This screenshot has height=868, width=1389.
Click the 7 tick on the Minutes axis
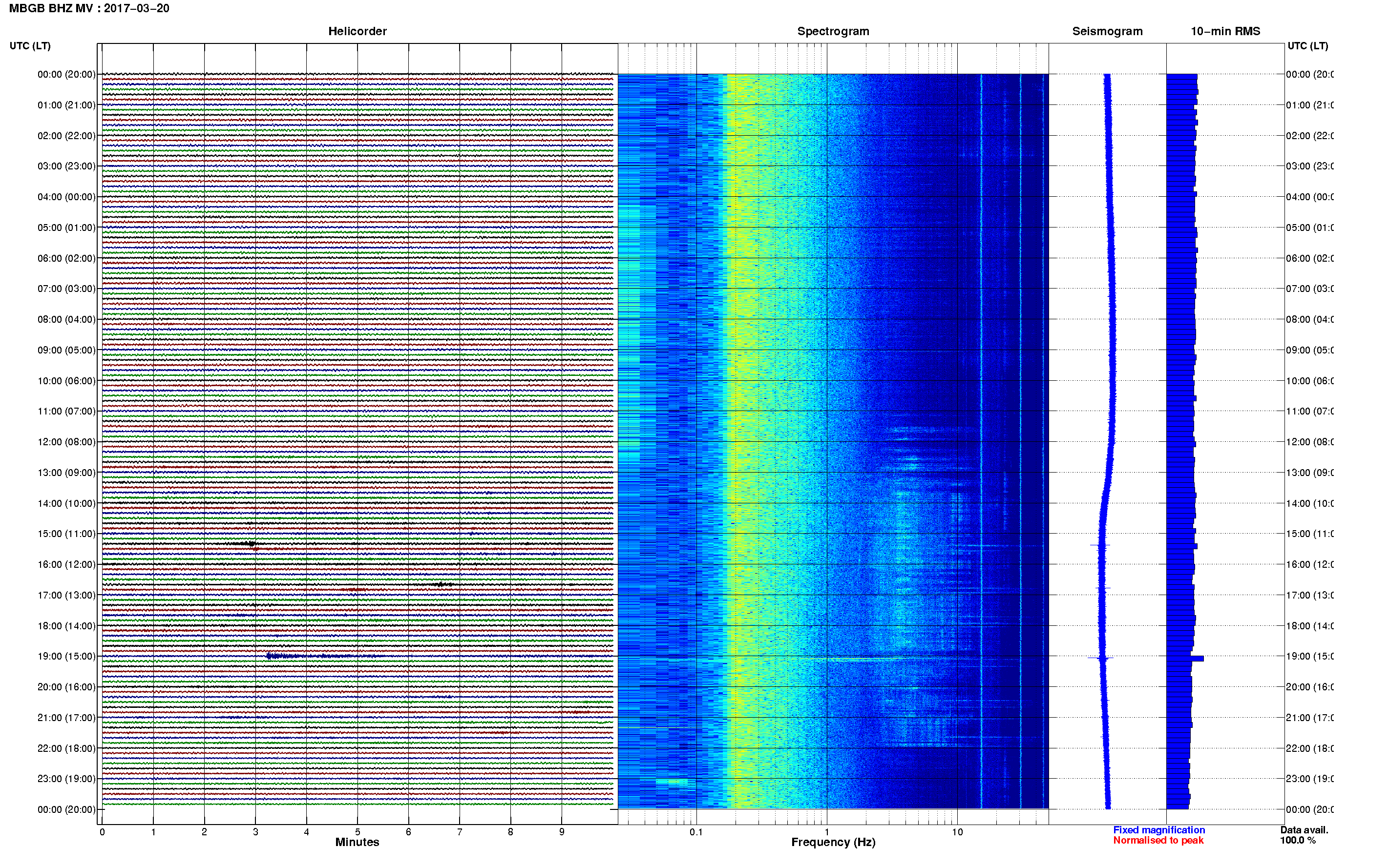point(460,832)
